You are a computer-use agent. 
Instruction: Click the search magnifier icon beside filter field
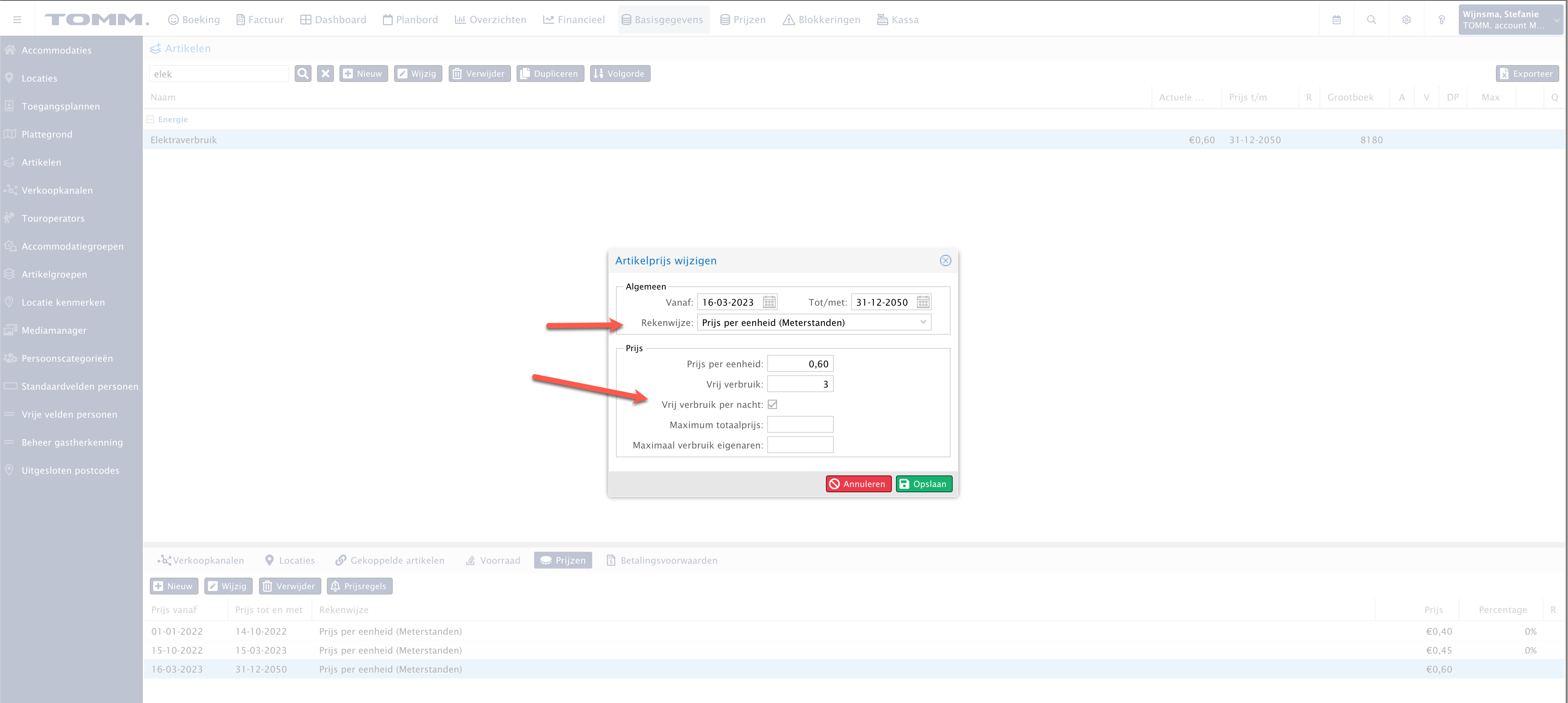tap(302, 74)
